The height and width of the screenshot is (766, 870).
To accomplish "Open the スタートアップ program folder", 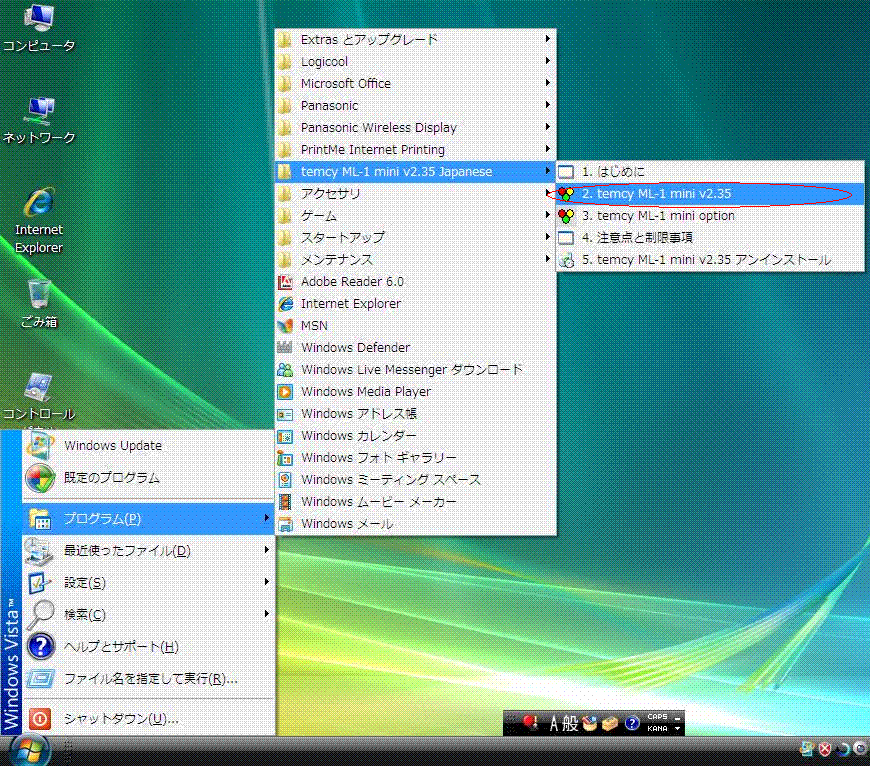I will [416, 237].
